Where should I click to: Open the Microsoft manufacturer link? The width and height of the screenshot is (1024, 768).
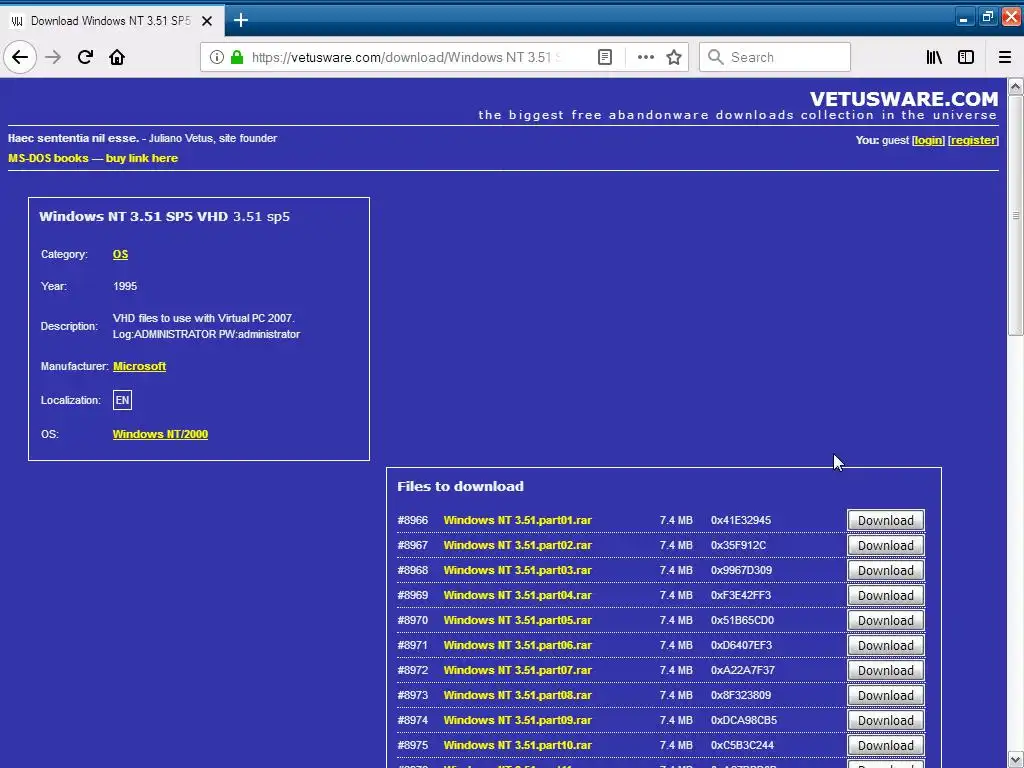pos(139,366)
